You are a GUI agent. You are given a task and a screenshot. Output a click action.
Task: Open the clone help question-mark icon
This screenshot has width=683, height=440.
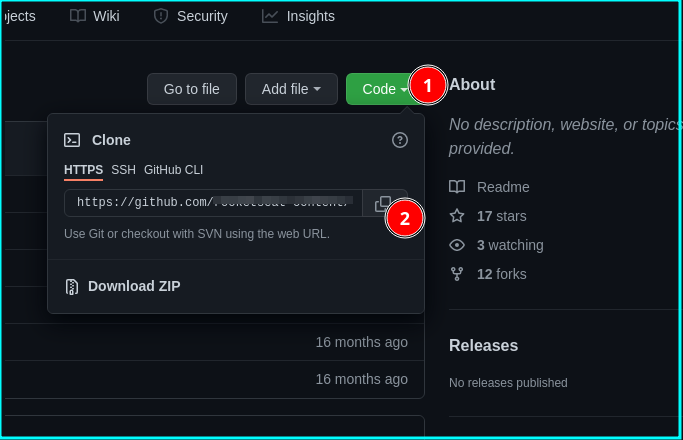[399, 140]
